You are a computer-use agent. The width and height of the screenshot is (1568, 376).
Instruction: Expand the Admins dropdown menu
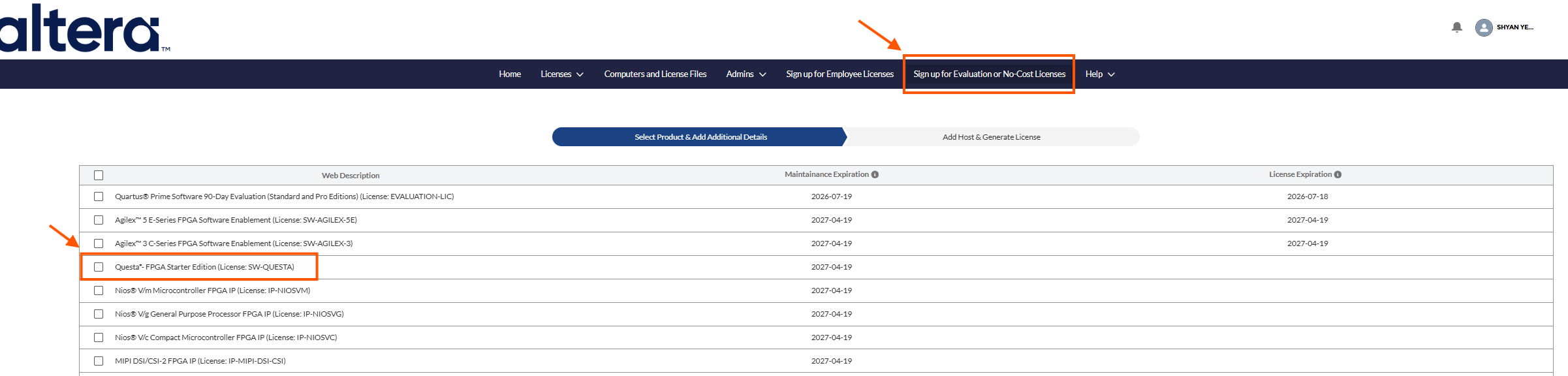tap(745, 74)
